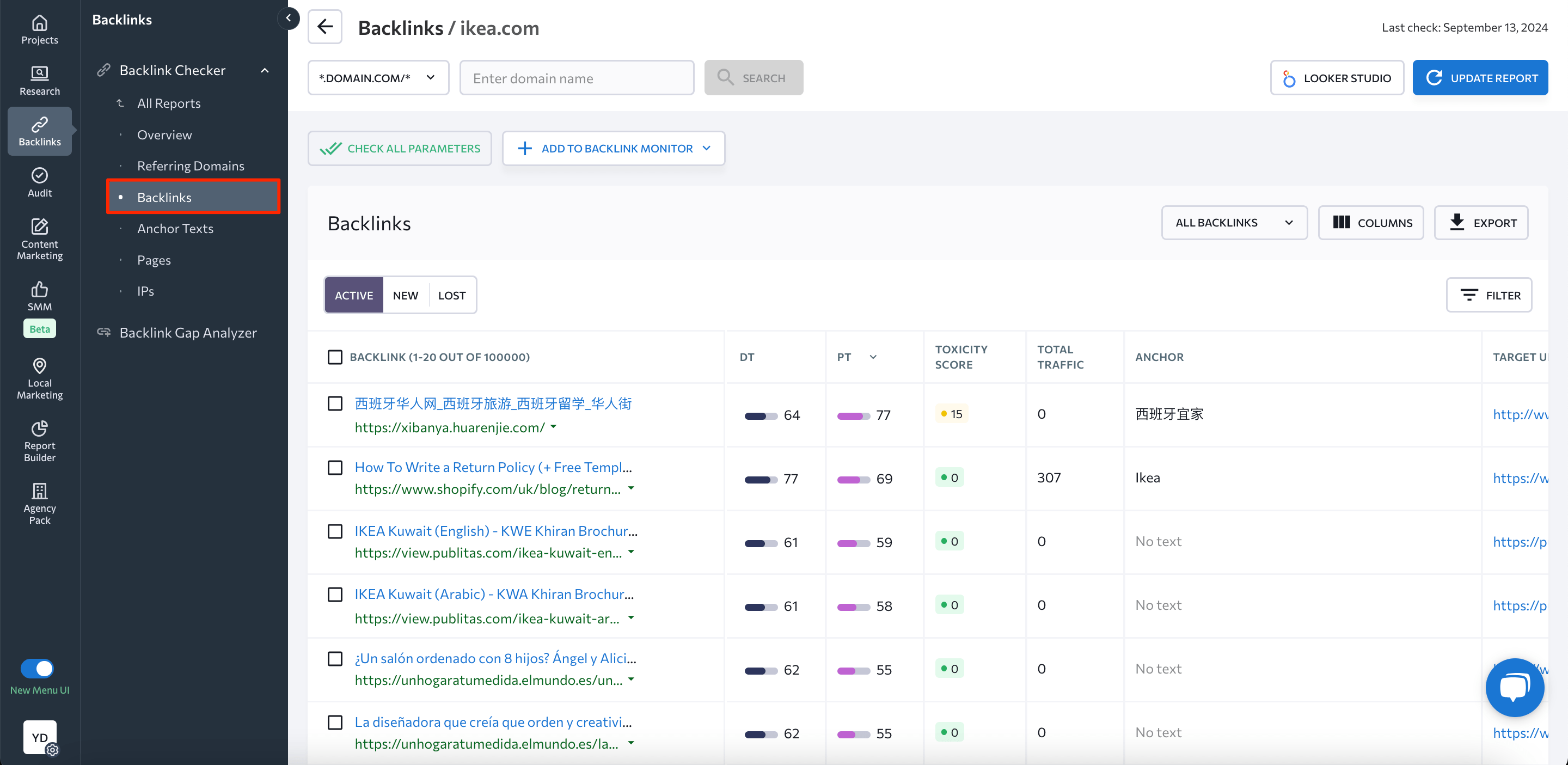Open Overview in Backlink Checker menu
Image resolution: width=1568 pixels, height=765 pixels.
click(x=164, y=134)
